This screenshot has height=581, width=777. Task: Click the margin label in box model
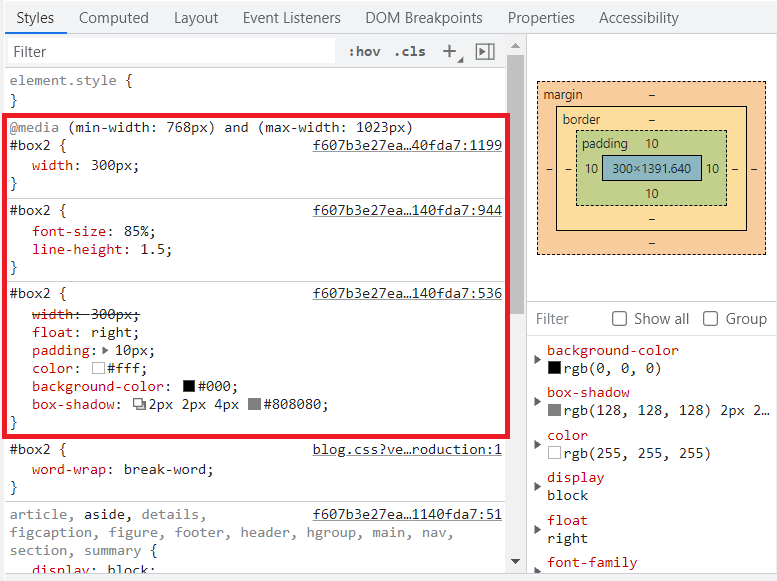(563, 95)
